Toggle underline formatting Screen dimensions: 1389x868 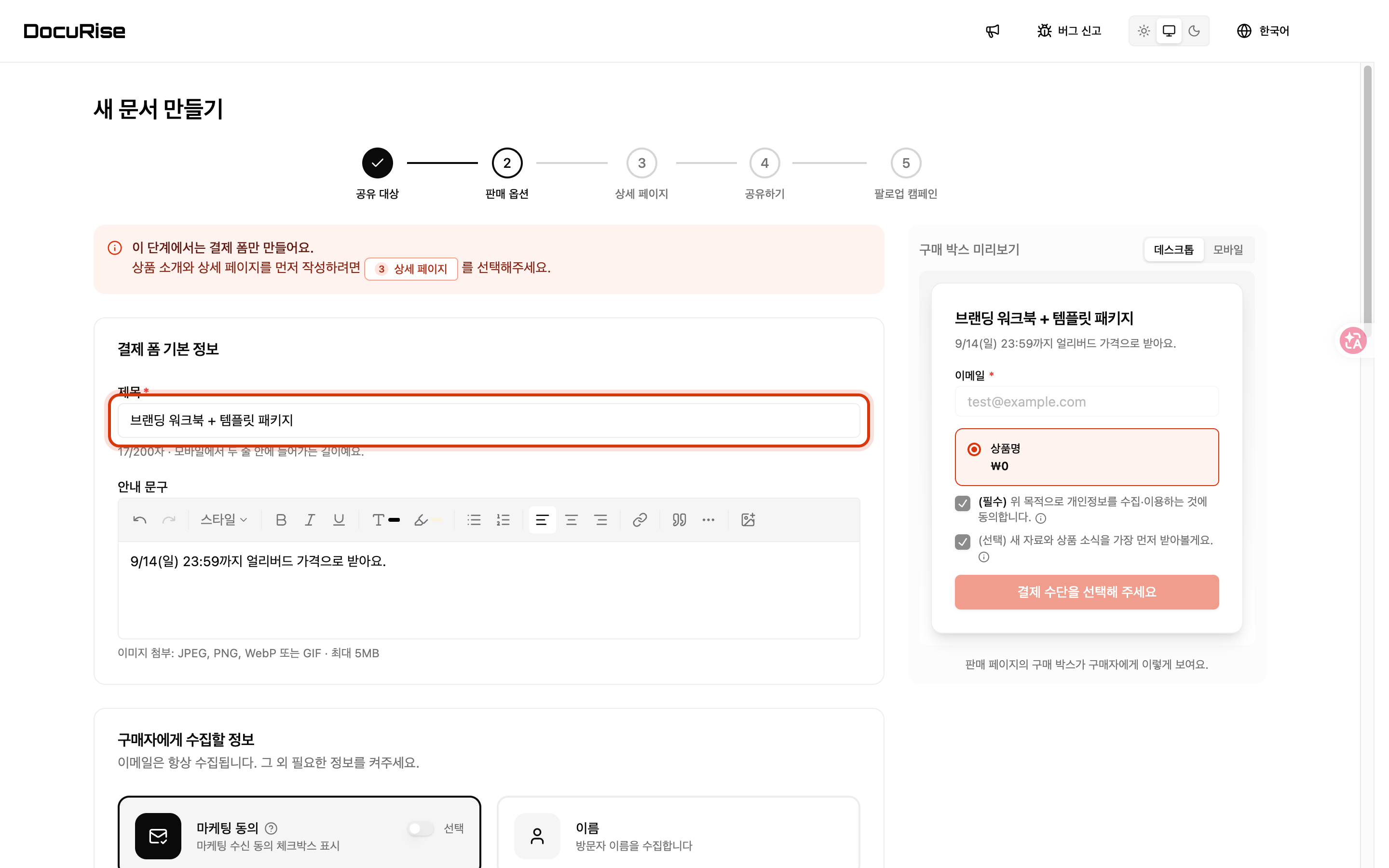tap(339, 520)
